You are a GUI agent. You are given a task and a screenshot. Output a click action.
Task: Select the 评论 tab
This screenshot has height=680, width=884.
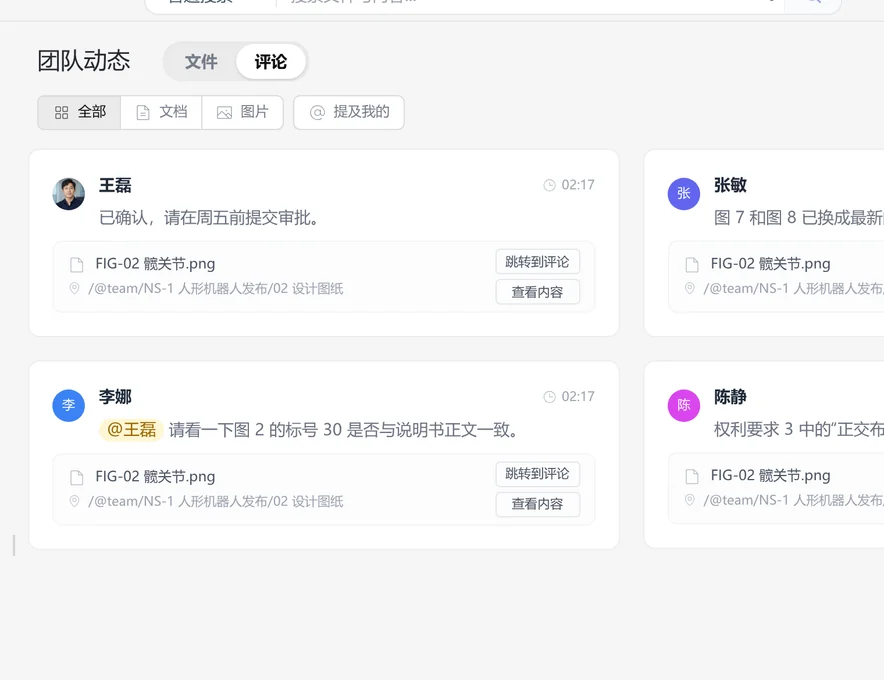pyautogui.click(x=271, y=61)
